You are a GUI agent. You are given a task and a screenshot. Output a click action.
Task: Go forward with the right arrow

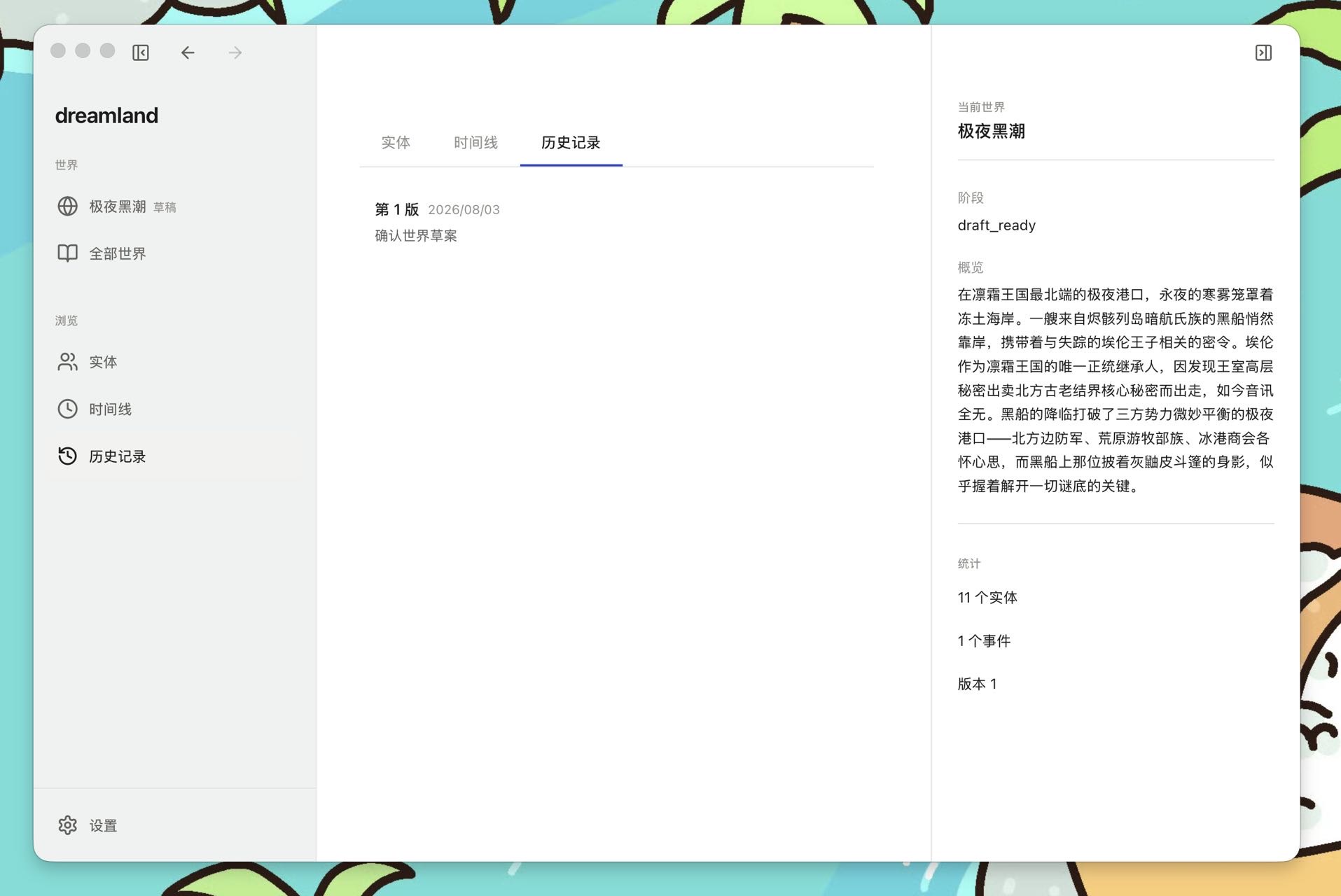click(x=235, y=52)
